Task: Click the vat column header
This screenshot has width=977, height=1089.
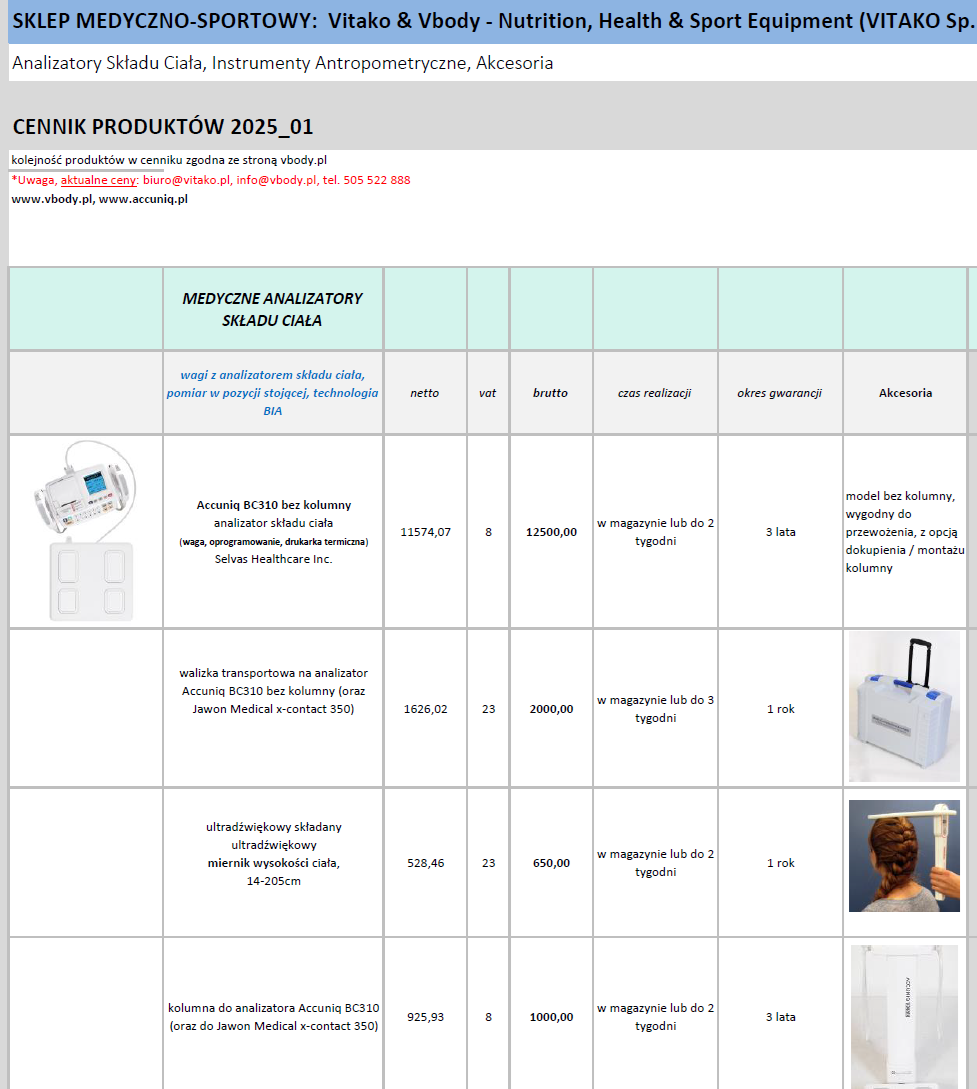Action: pyautogui.click(x=487, y=392)
